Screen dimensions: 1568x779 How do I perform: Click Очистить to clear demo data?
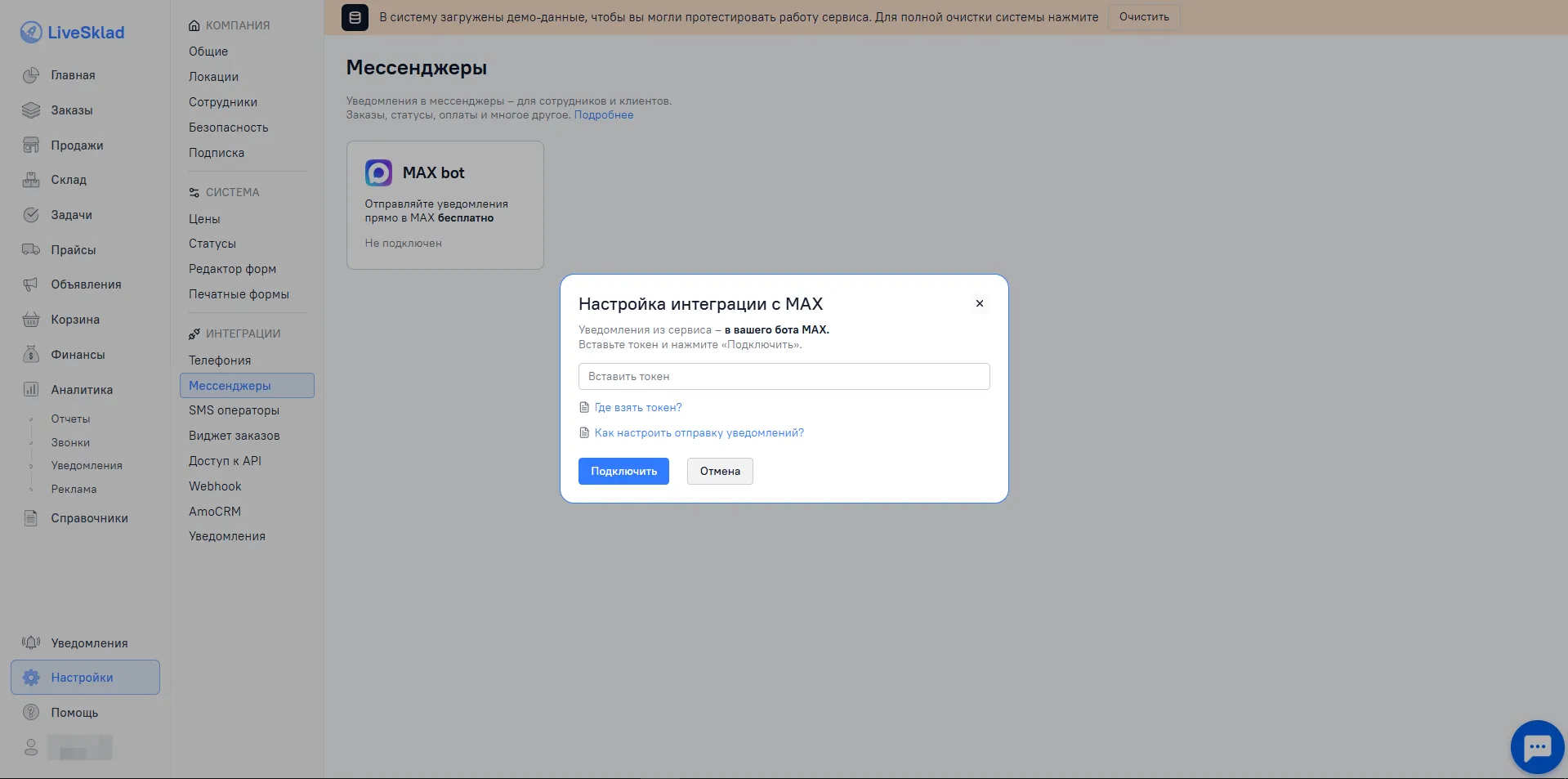1144,17
